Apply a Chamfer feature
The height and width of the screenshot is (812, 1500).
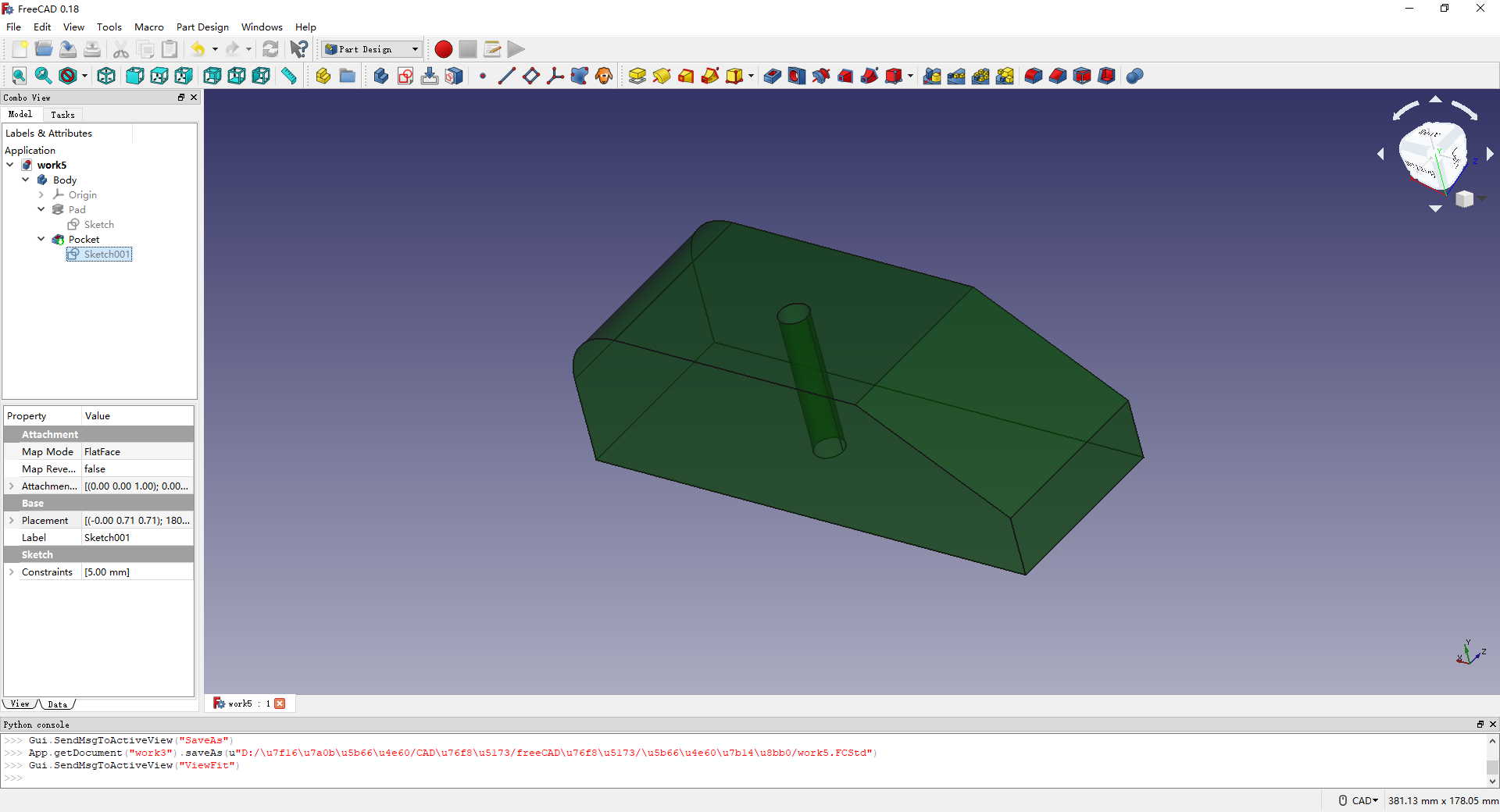pos(1056,76)
